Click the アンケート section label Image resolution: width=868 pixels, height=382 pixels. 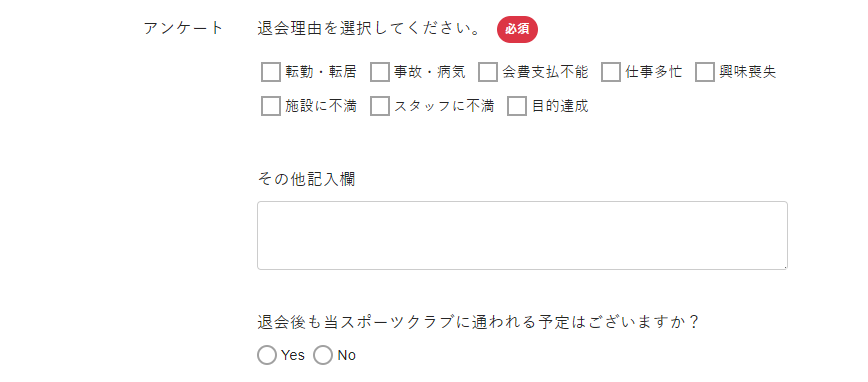pyautogui.click(x=183, y=28)
